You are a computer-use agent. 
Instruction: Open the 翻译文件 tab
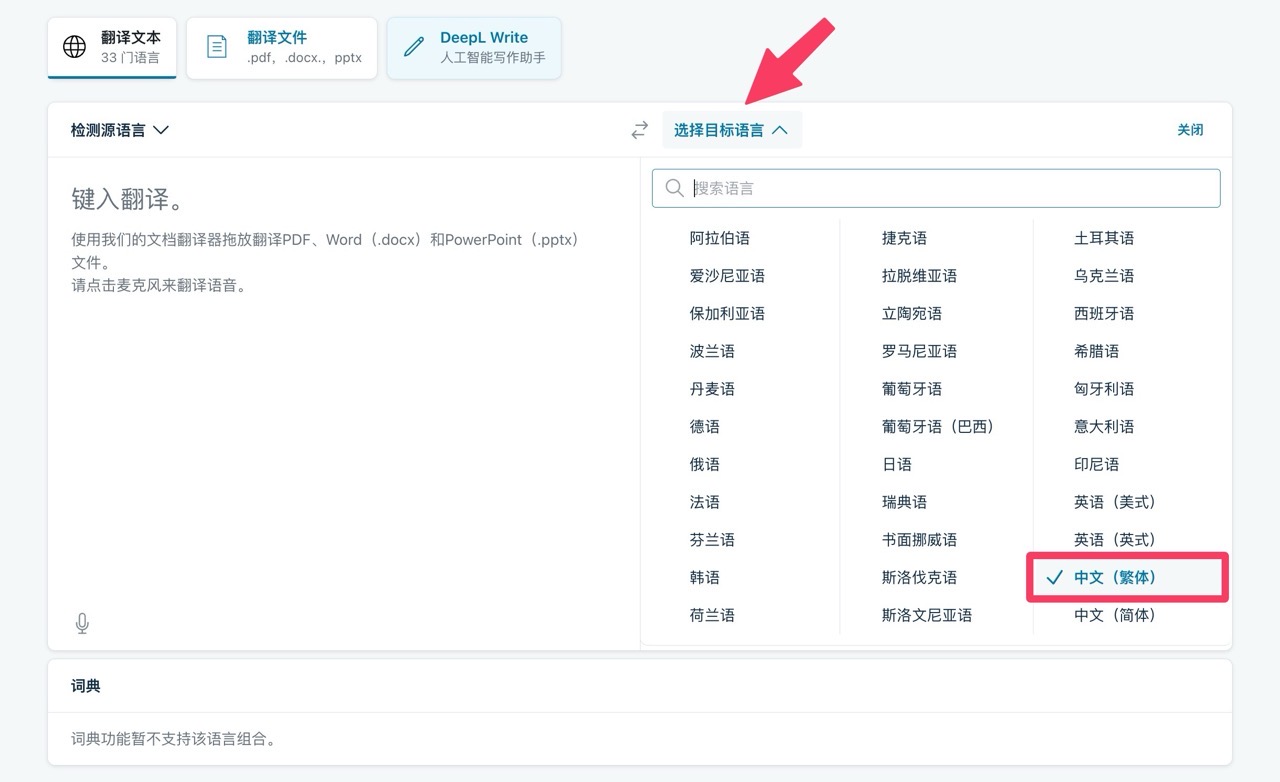(282, 47)
